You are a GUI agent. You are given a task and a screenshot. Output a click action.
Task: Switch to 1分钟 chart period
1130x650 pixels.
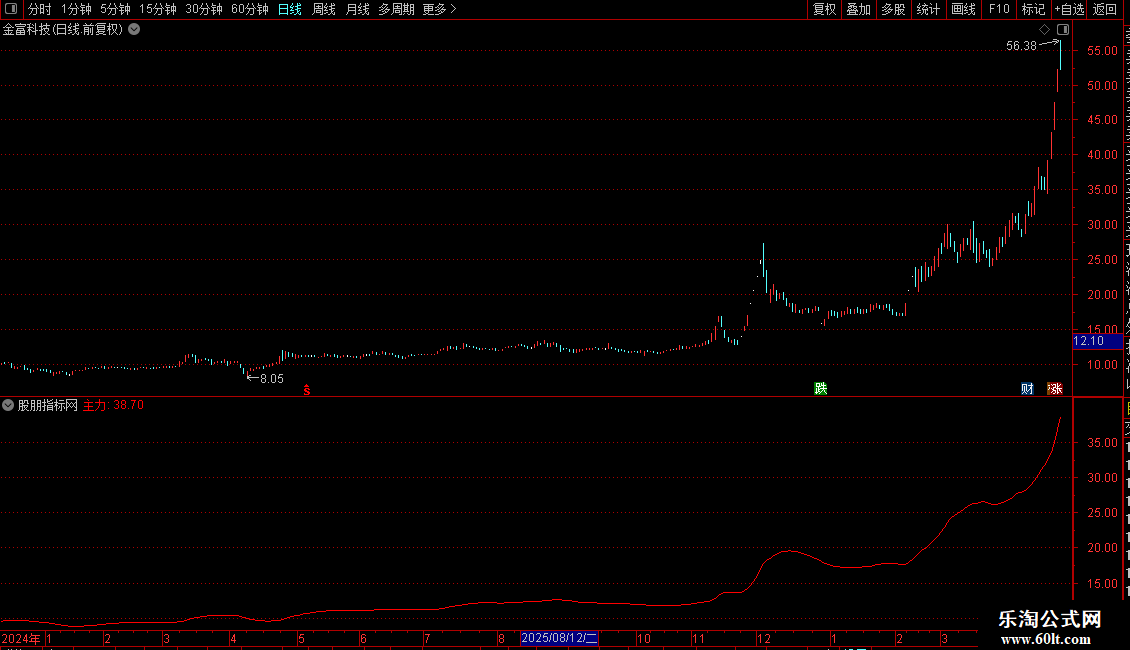[76, 9]
